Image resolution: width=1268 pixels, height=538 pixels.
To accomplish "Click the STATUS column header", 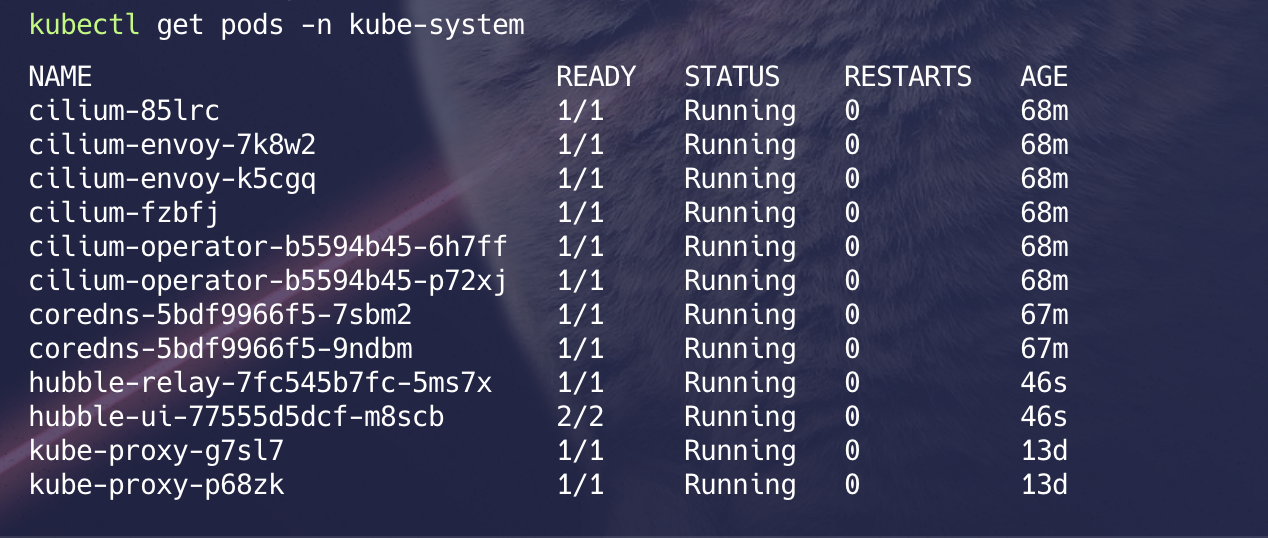I will pyautogui.click(x=732, y=77).
